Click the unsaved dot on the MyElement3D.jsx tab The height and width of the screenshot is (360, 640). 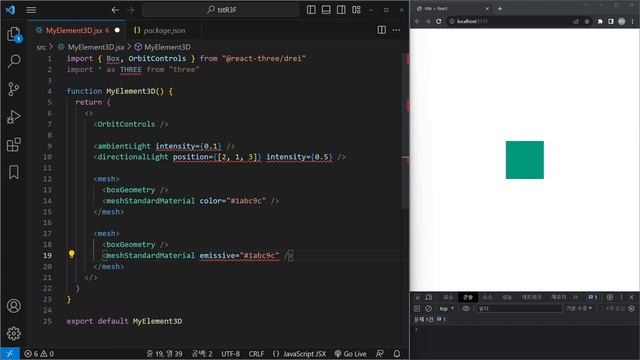coord(117,30)
